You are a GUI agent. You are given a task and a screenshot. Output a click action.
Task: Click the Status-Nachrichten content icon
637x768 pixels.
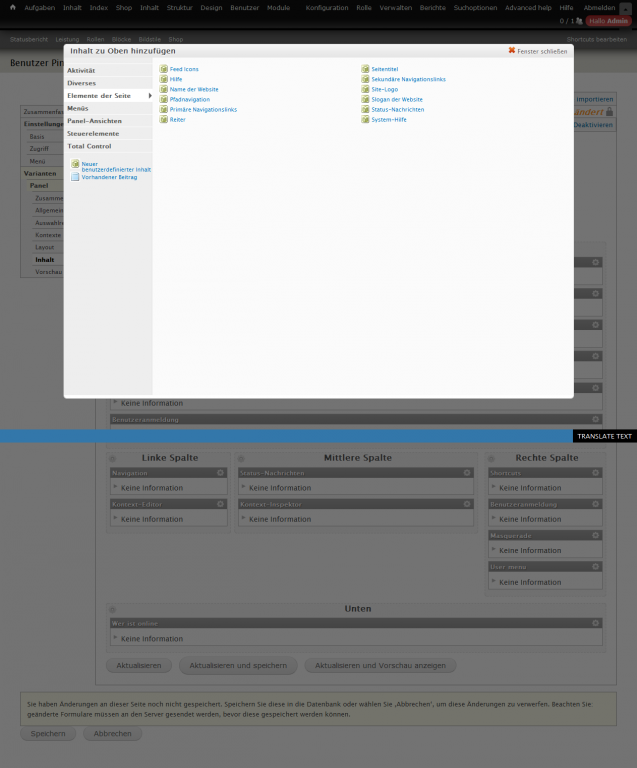tap(364, 109)
